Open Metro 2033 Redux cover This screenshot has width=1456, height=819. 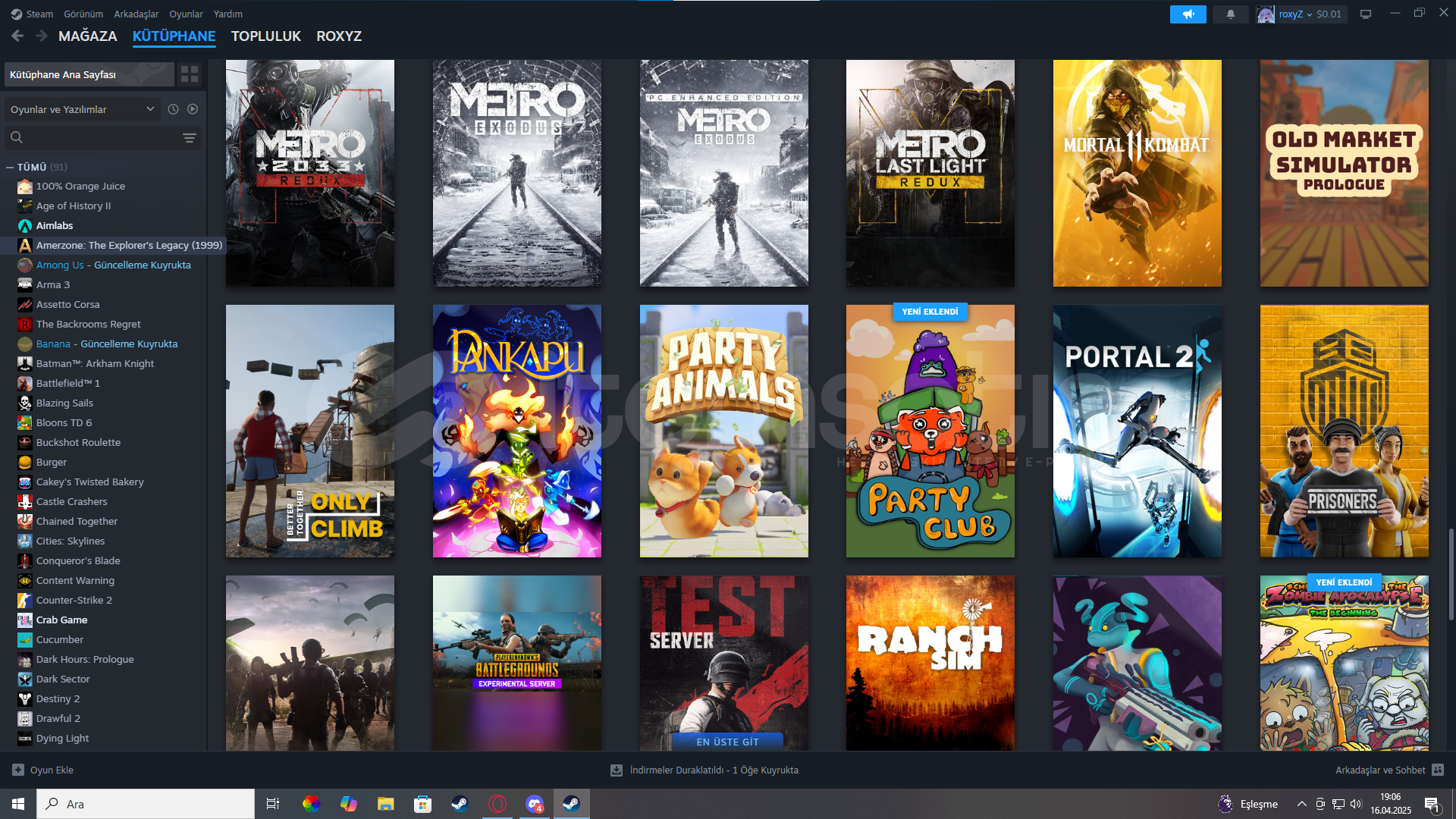coord(310,173)
